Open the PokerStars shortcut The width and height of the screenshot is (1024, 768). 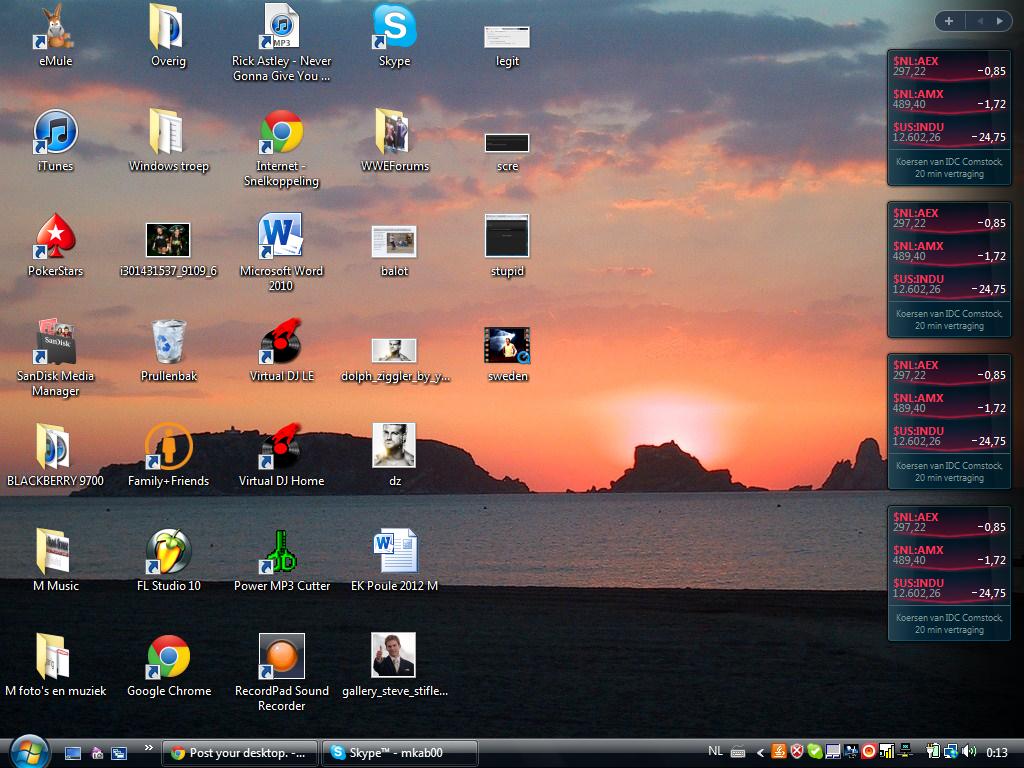(x=55, y=237)
